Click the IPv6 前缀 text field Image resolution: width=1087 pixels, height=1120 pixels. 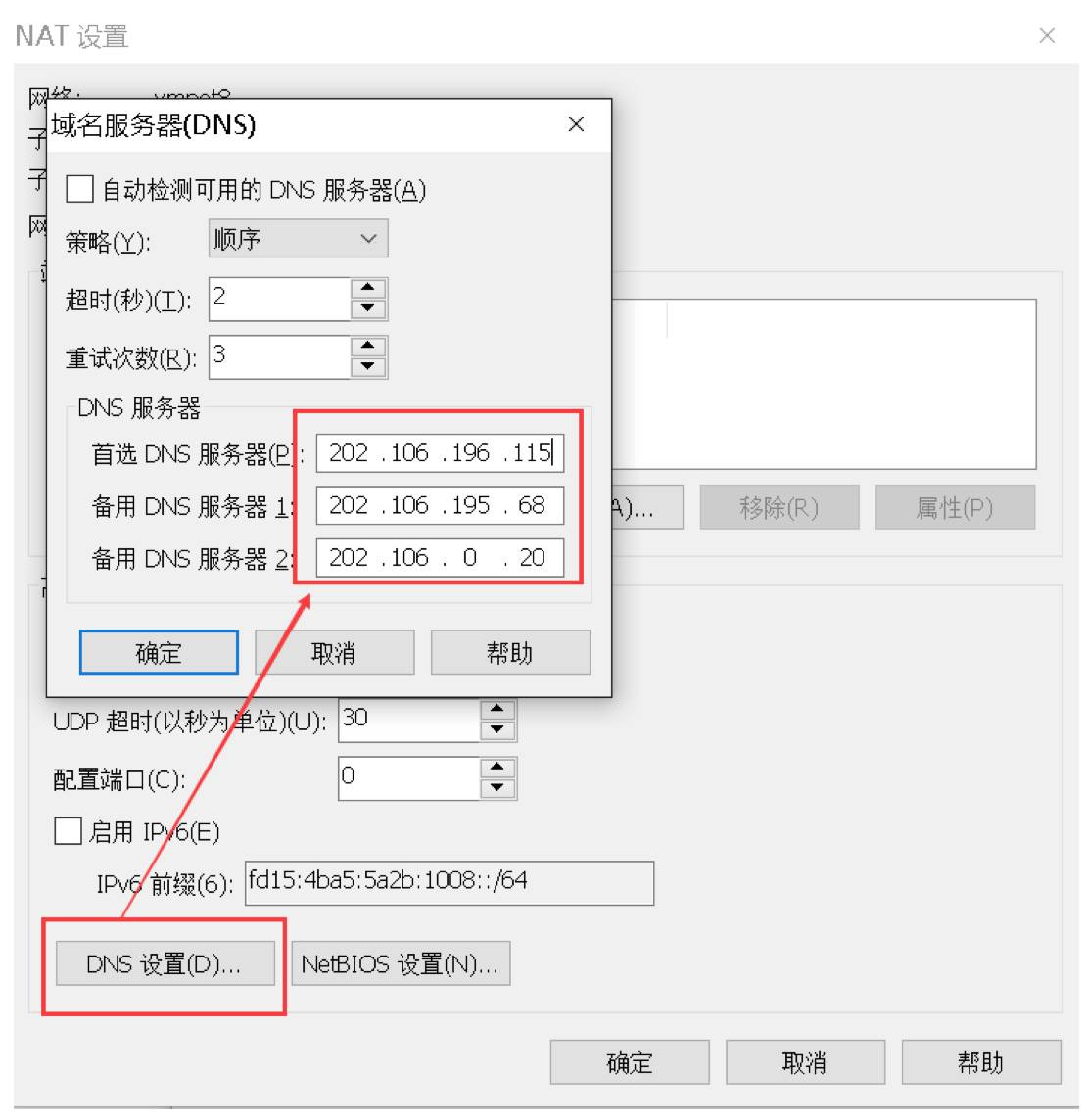pyautogui.click(x=449, y=883)
